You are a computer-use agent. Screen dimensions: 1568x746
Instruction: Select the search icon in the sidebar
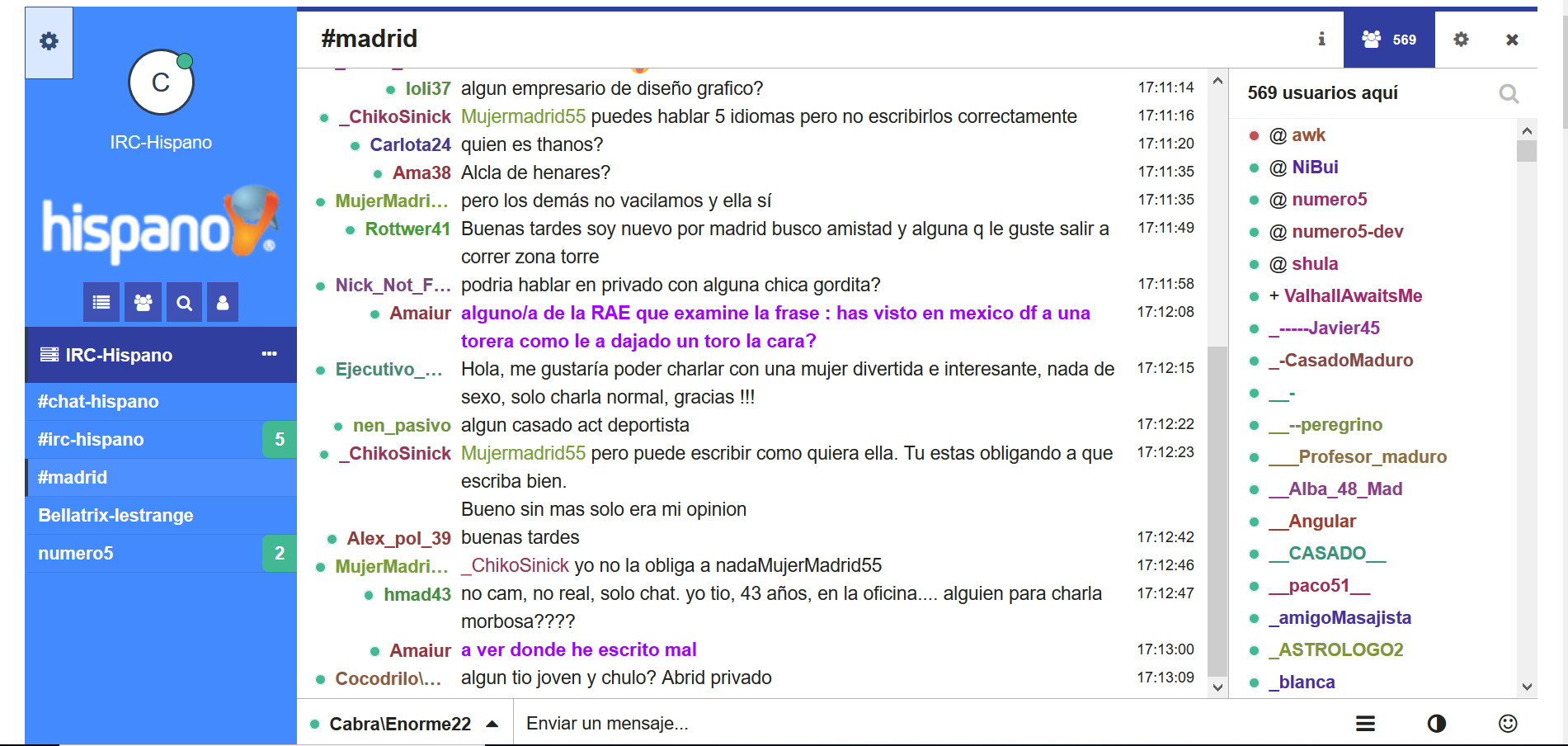click(183, 302)
